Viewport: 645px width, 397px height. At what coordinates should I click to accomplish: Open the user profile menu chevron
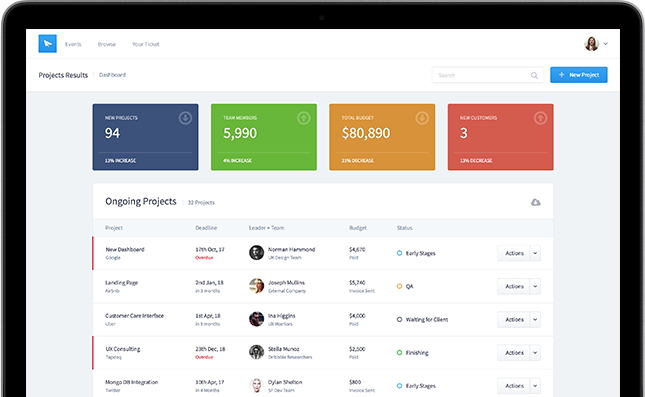(606, 44)
